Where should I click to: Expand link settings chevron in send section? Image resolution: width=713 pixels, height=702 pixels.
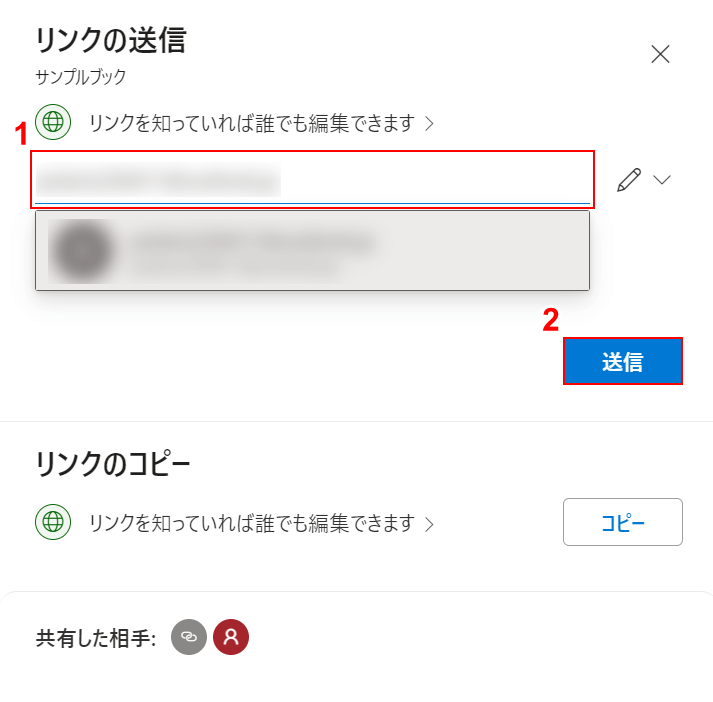coord(429,124)
